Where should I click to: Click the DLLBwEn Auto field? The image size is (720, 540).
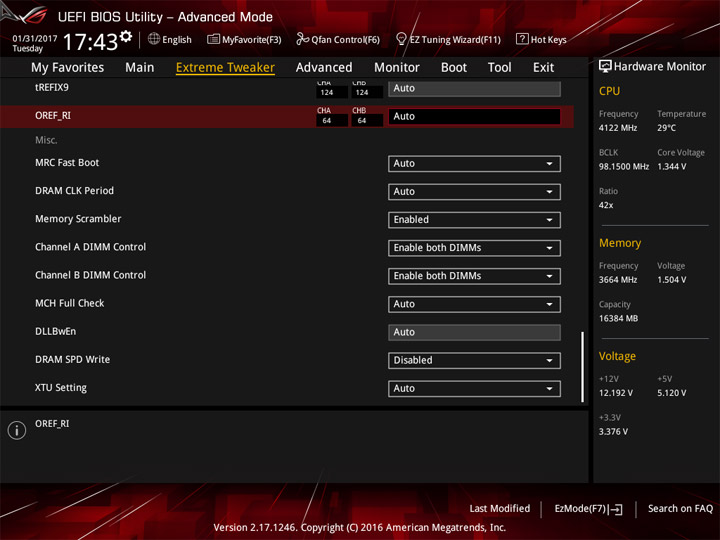tap(474, 332)
